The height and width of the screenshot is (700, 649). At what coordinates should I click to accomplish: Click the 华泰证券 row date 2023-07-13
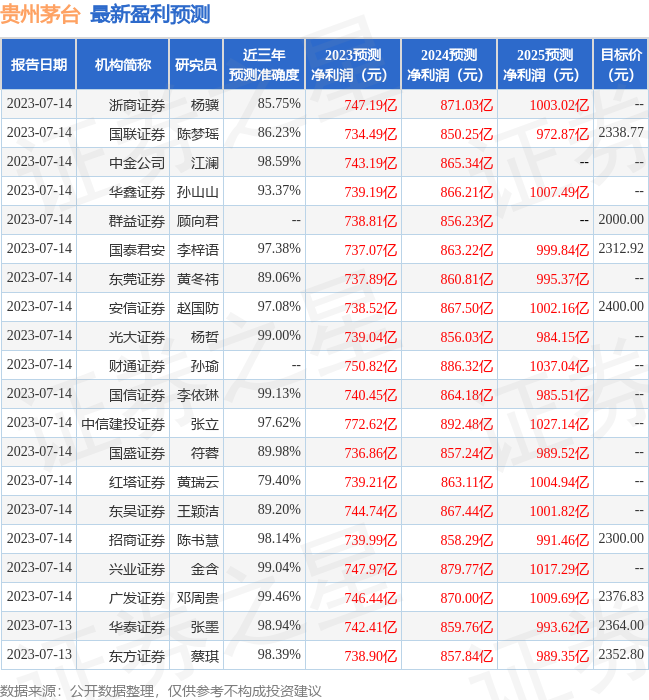[x=39, y=625]
